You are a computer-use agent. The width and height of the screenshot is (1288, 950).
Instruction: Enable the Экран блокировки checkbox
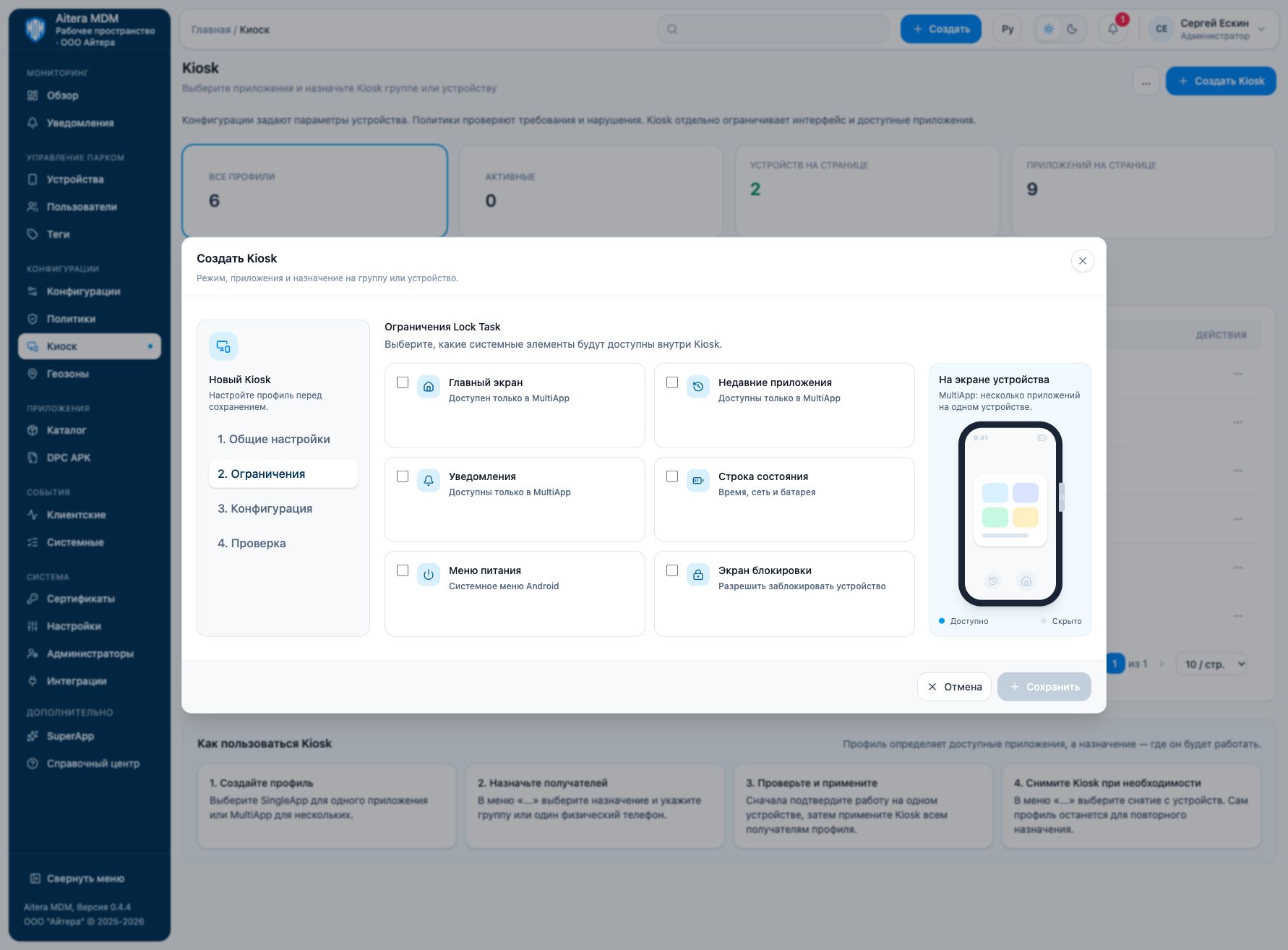coord(672,570)
